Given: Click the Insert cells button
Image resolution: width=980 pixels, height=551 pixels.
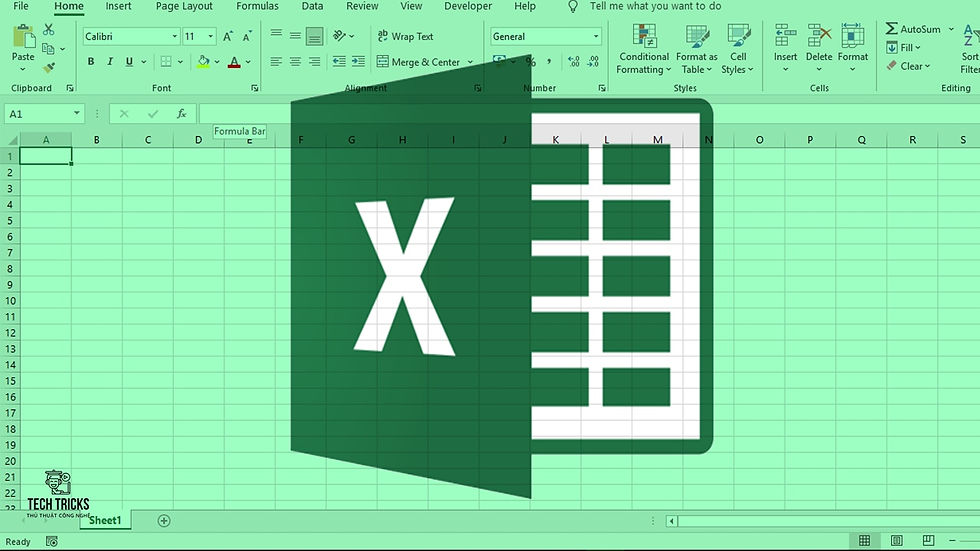Looking at the screenshot, I should point(786,48).
